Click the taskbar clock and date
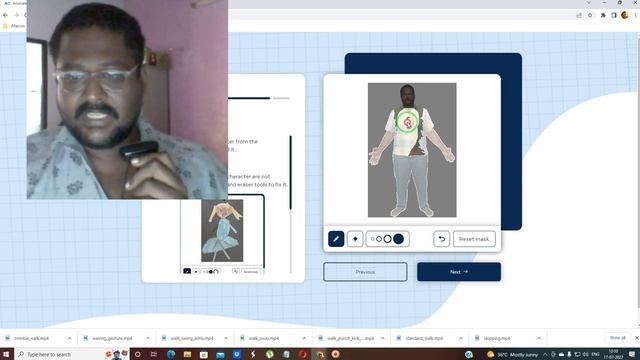Image resolution: width=640 pixels, height=360 pixels. point(613,354)
